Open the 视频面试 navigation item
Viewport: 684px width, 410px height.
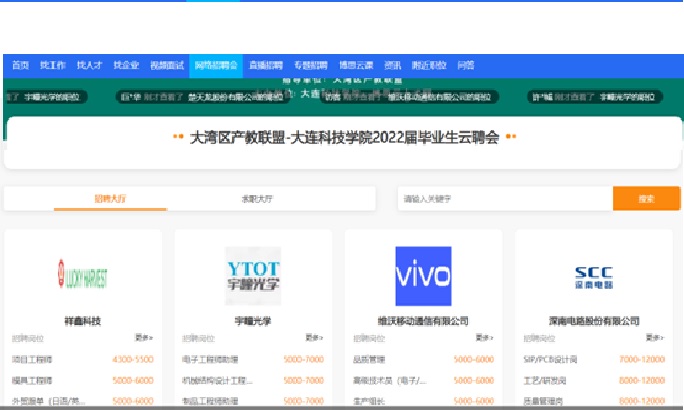[x=168, y=65]
